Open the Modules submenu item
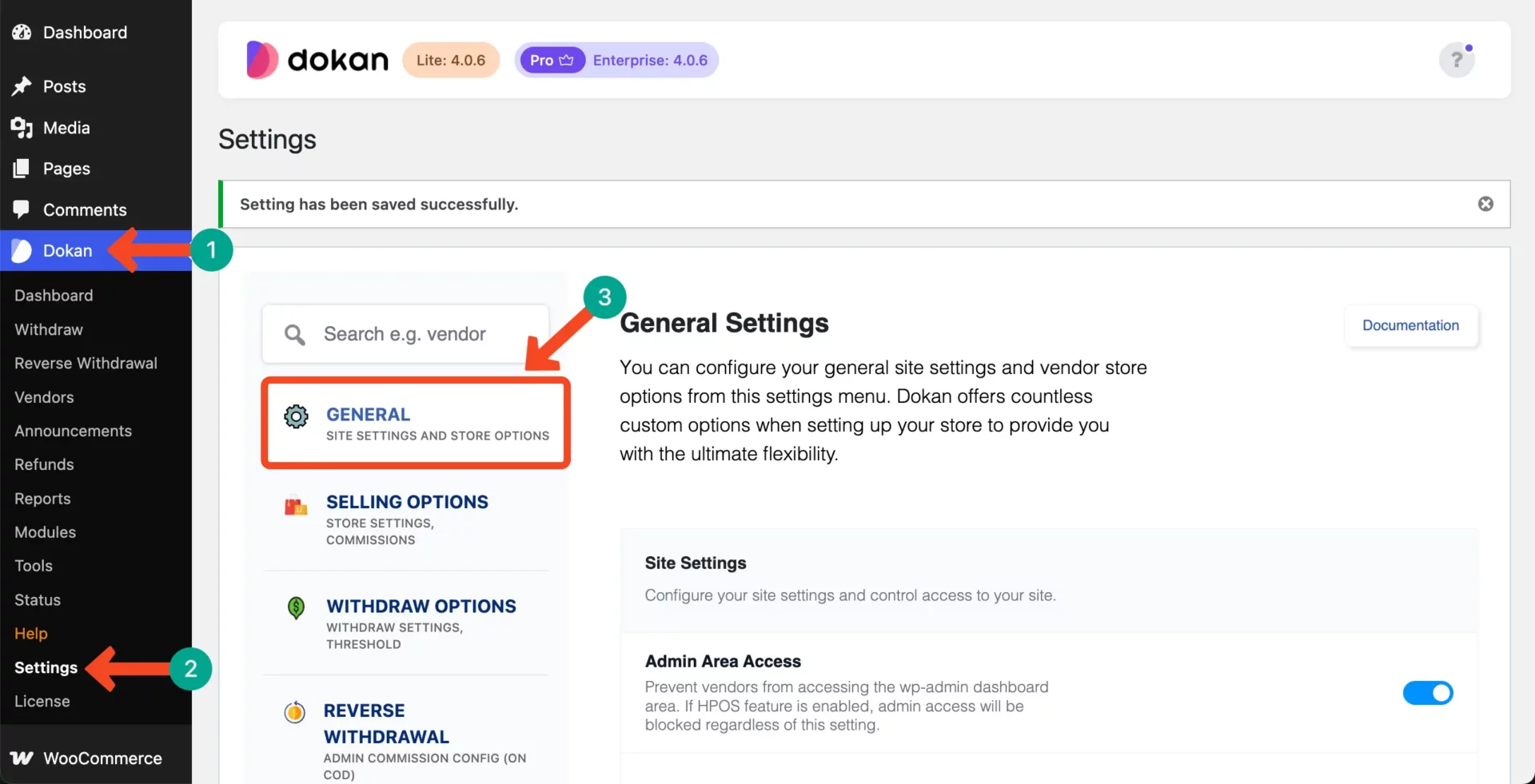Image resolution: width=1535 pixels, height=784 pixels. point(45,532)
